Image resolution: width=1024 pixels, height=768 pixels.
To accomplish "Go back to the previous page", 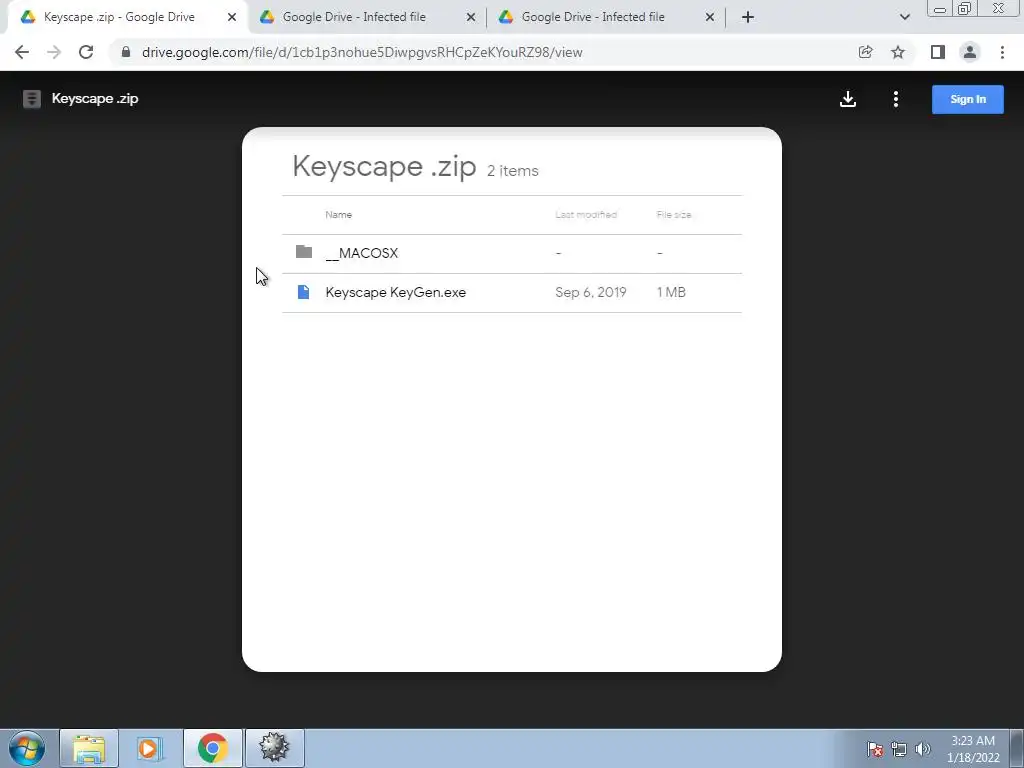I will click(22, 52).
